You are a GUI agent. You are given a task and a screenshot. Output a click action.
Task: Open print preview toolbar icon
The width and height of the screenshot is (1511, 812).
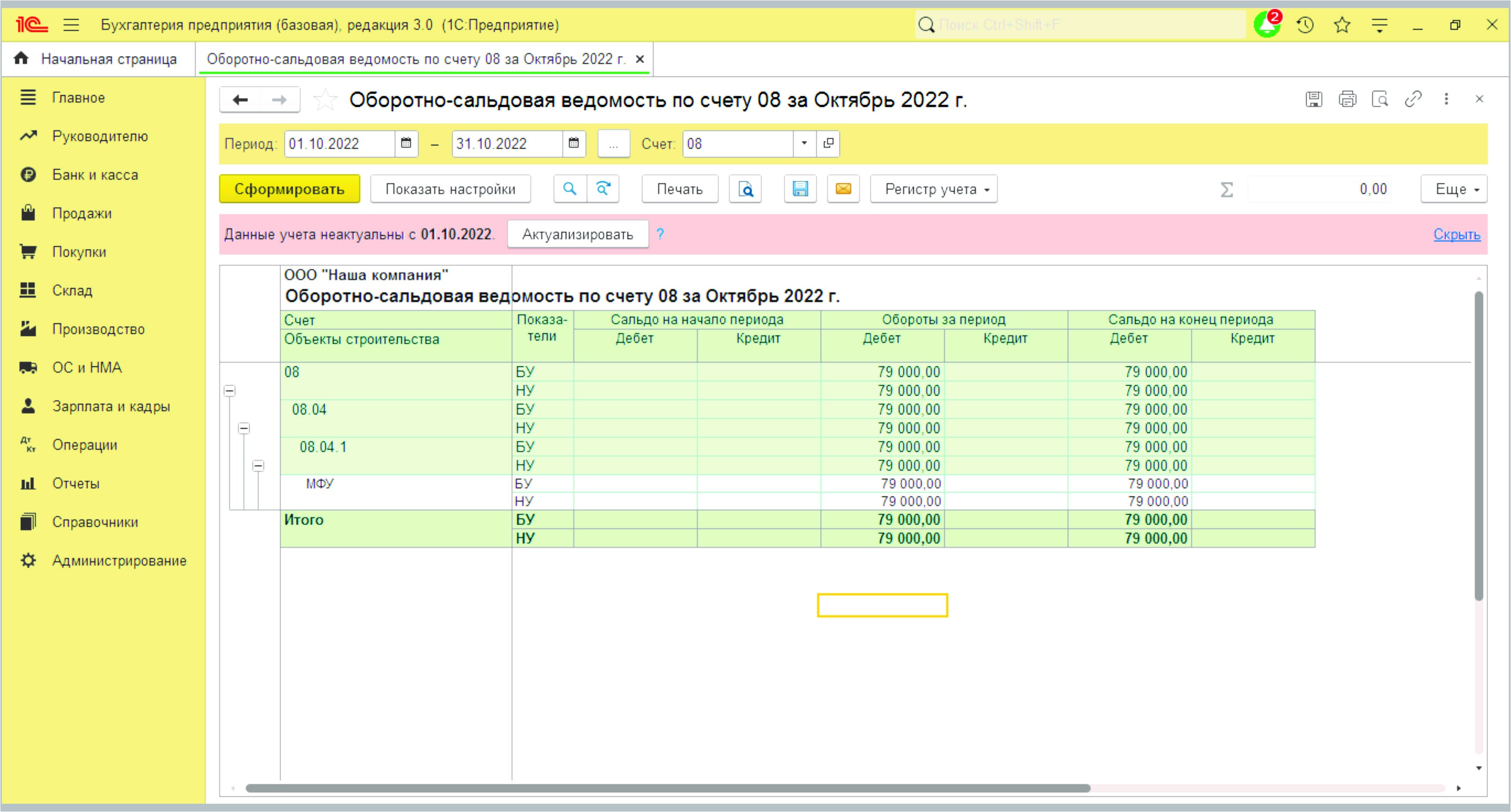[745, 189]
